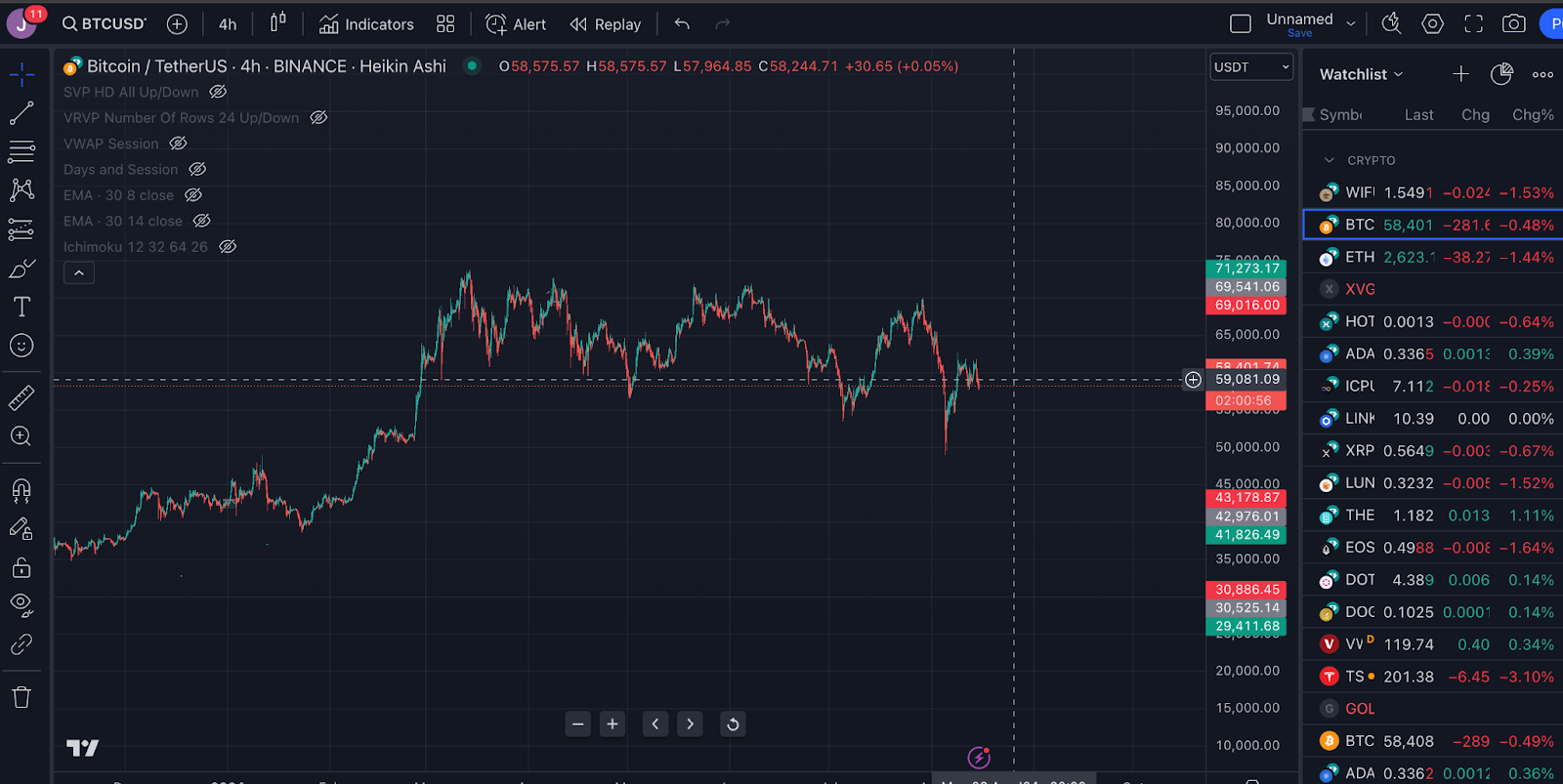Change the USDT currency dropdown

(1251, 67)
